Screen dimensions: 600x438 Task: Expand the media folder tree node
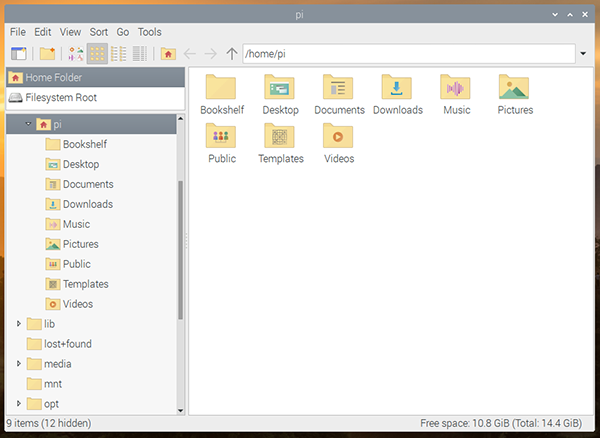coord(19,364)
